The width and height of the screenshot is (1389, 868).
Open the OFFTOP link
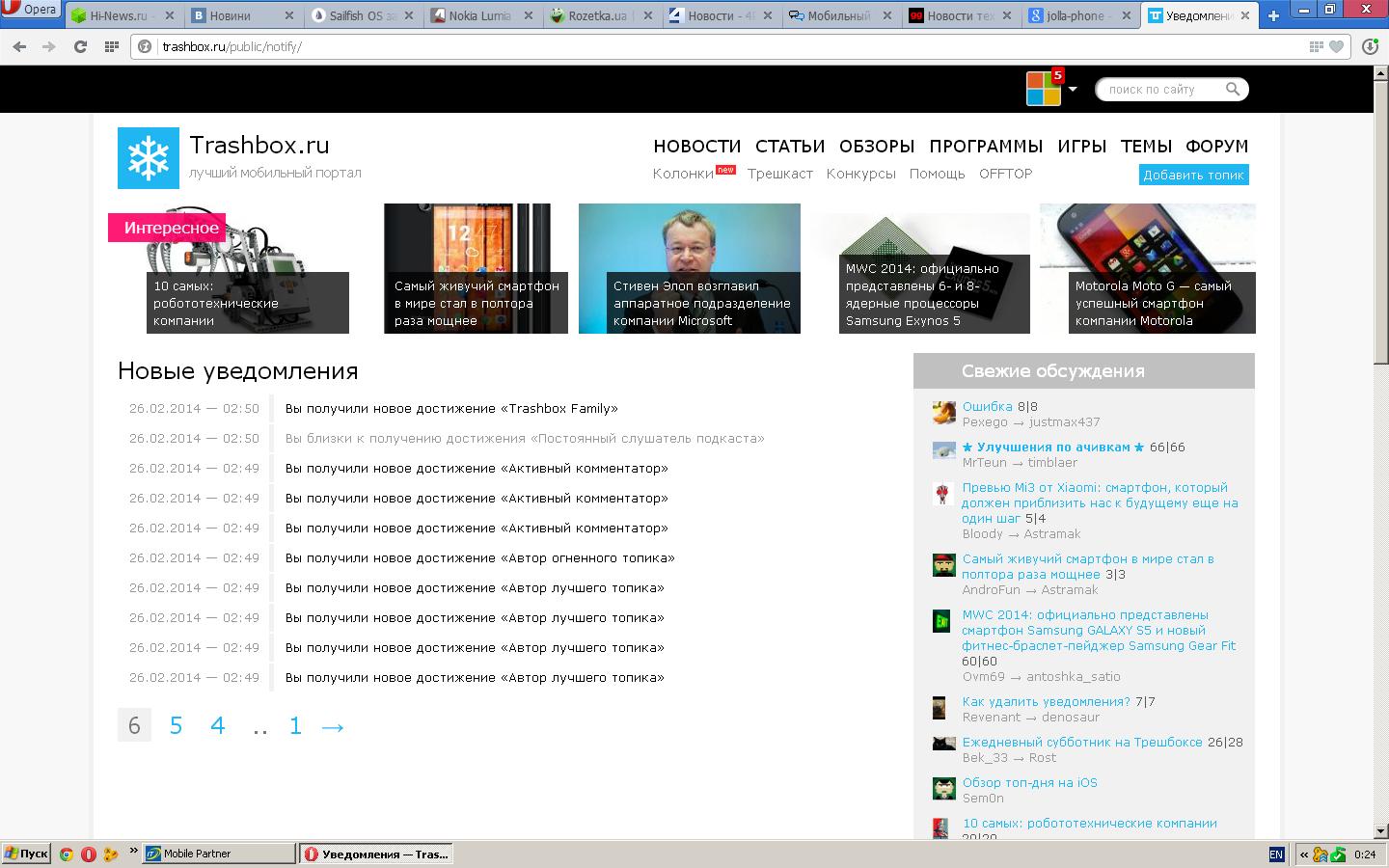pyautogui.click(x=1006, y=174)
